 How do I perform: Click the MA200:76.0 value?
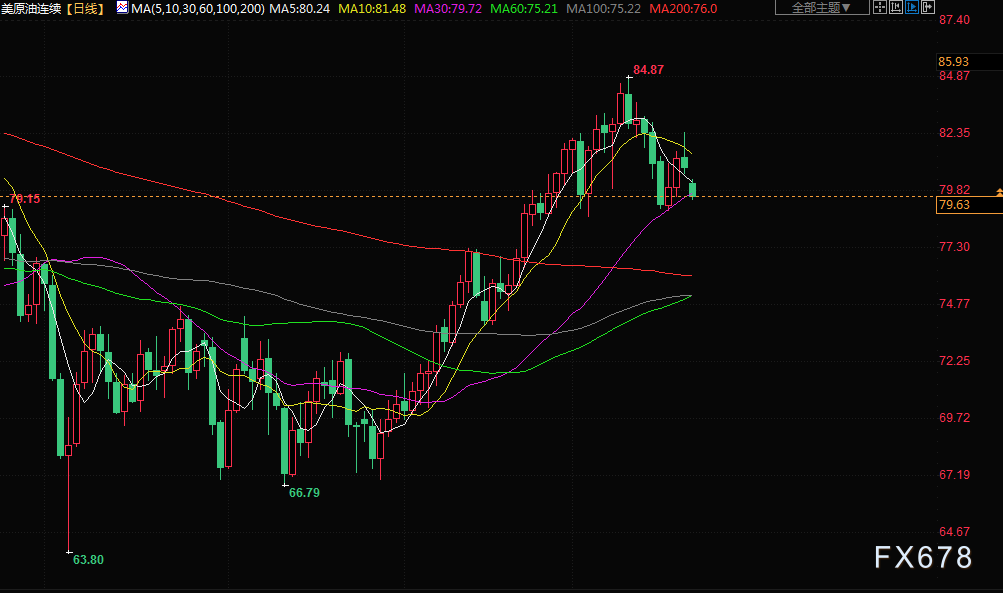[683, 9]
